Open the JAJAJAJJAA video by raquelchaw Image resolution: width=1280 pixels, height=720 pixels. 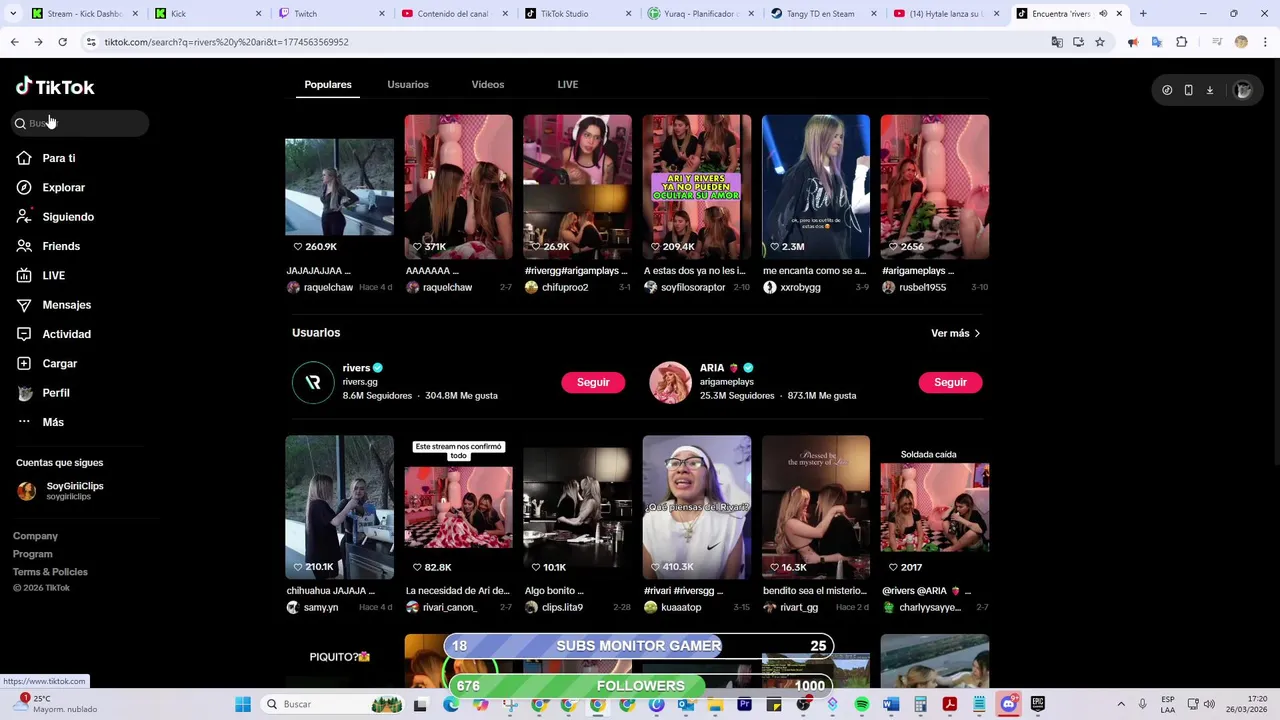339,187
